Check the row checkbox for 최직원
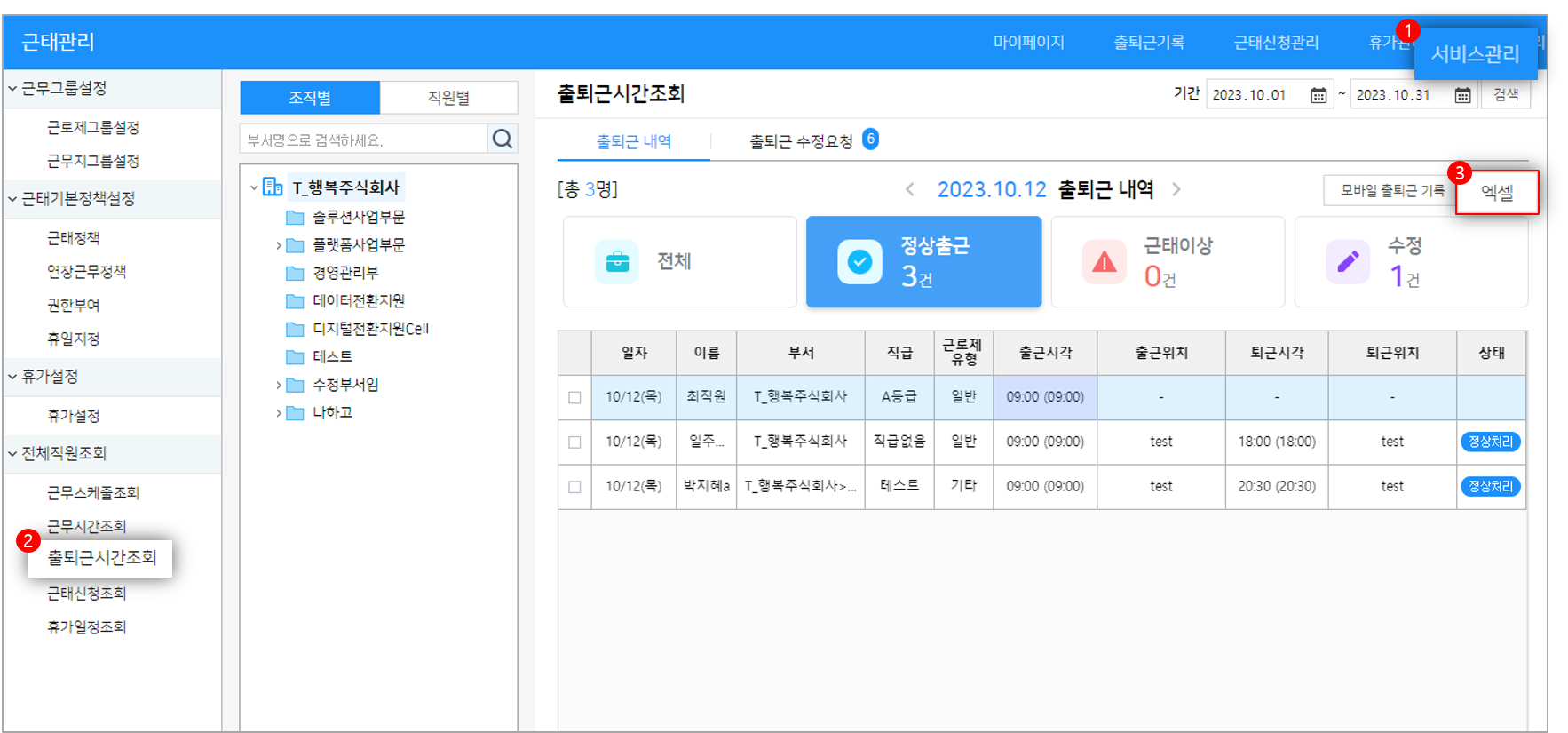The image size is (1568, 733). tap(574, 397)
